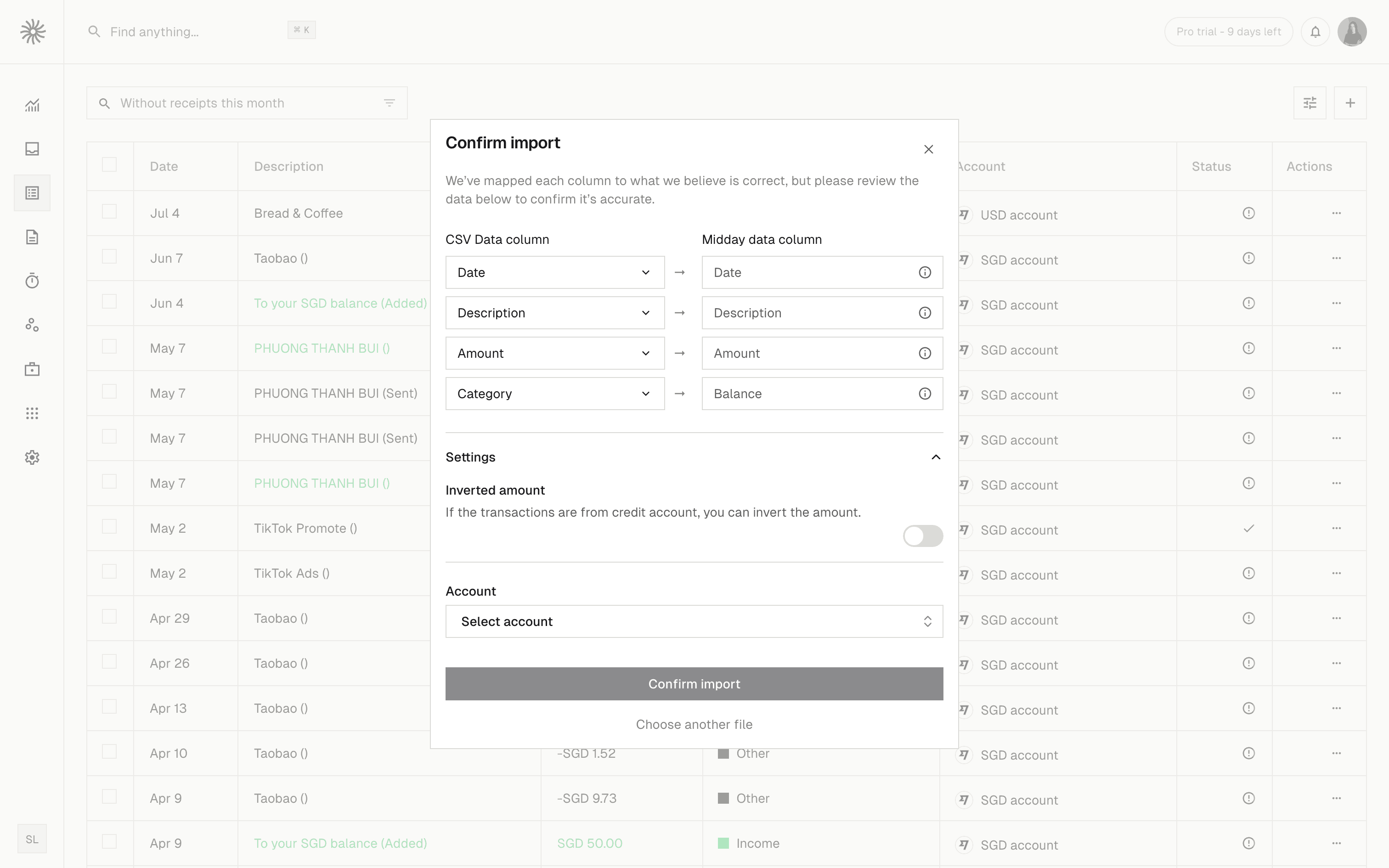The image size is (1389, 868).
Task: Click the info icon next to Balance
Action: (x=925, y=394)
